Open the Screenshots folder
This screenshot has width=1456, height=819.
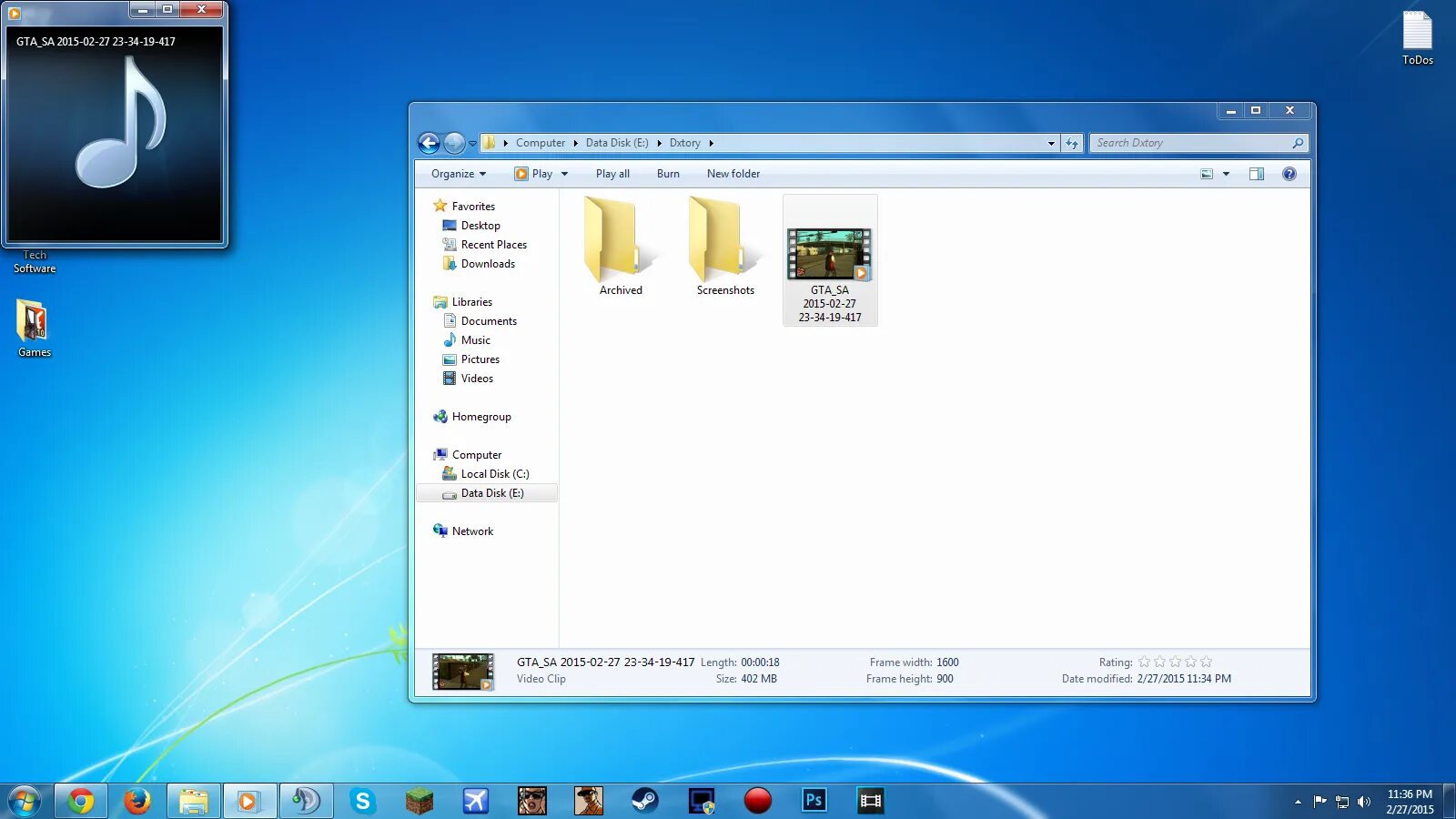tap(725, 247)
